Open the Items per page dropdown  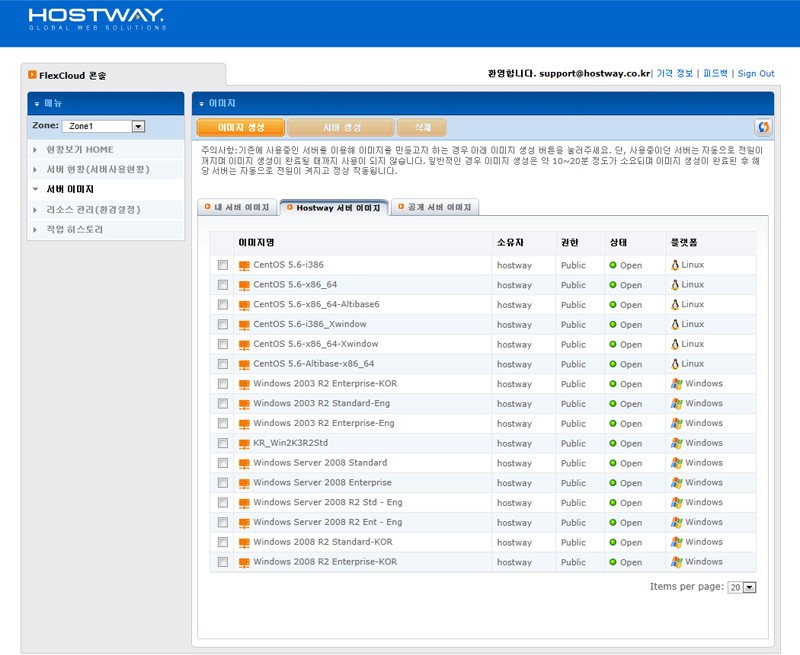pos(742,587)
